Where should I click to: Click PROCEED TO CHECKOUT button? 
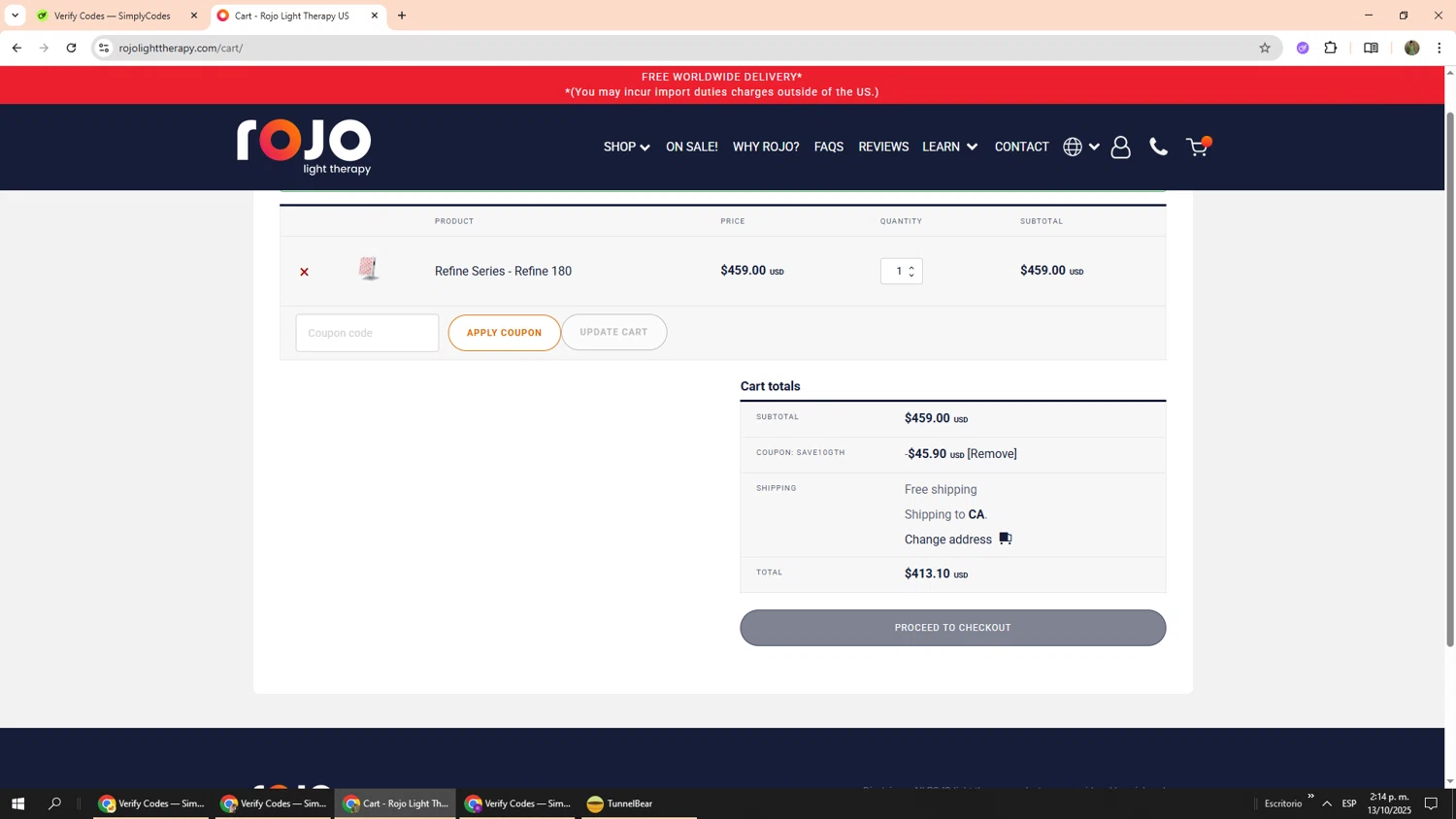[952, 628]
